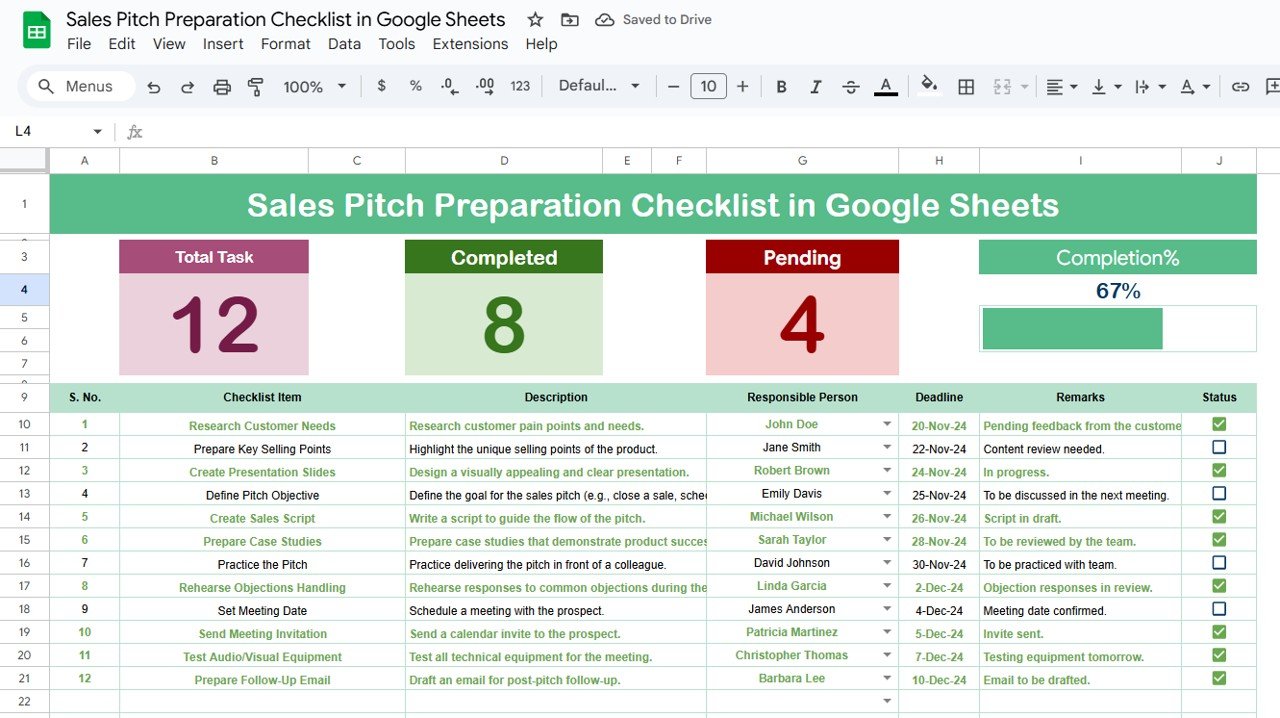
Task: Star this spreadsheet document
Action: click(x=535, y=20)
